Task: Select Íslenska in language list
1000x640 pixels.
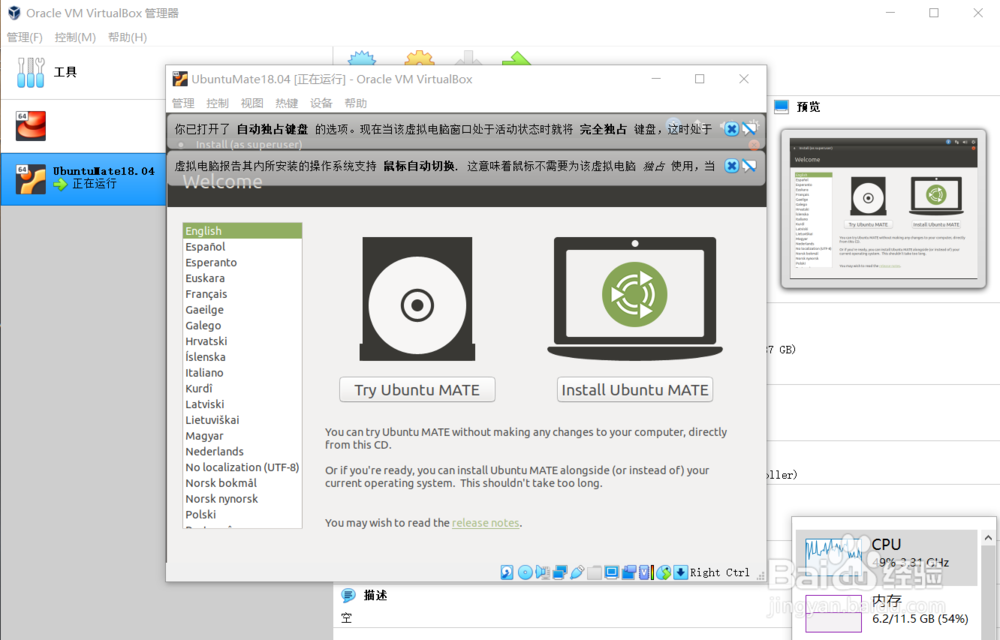Action: (x=242, y=357)
